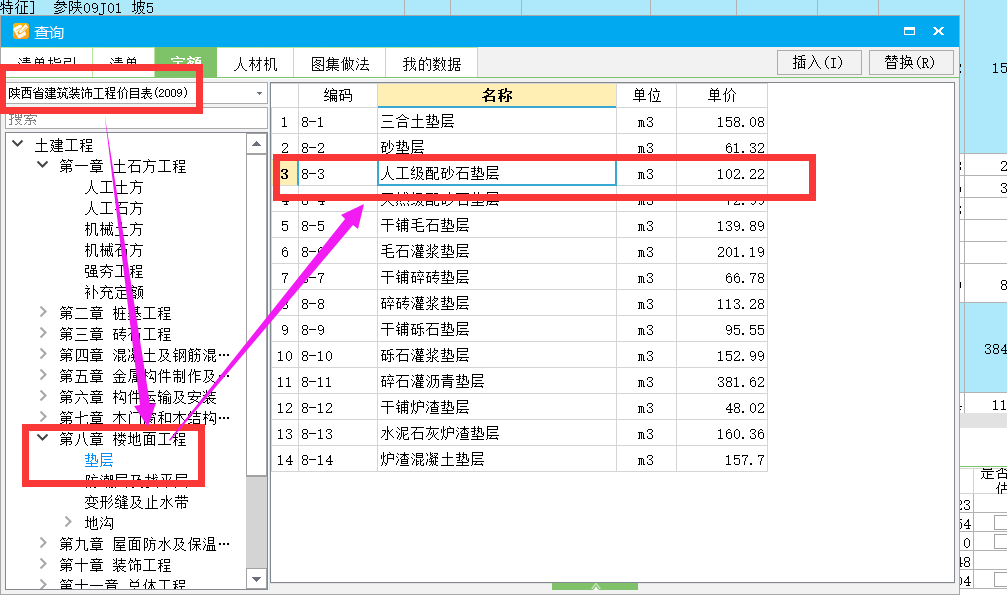1007x616 pixels.
Task: Click the 单价 column header
Action: (722, 95)
